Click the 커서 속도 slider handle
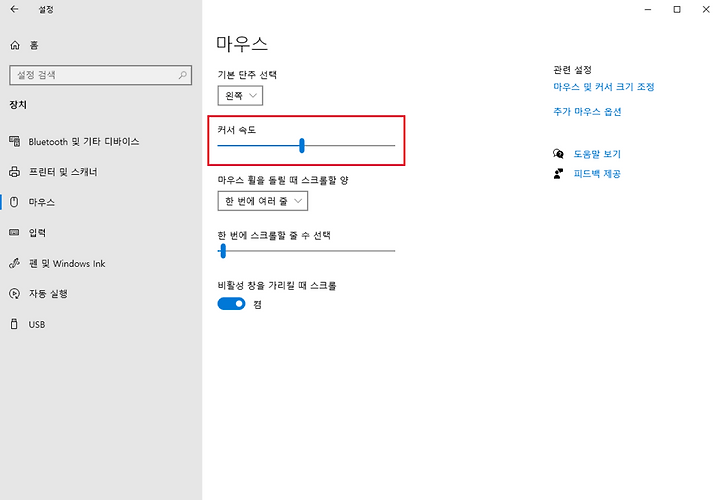720x500 pixels. click(x=302, y=146)
